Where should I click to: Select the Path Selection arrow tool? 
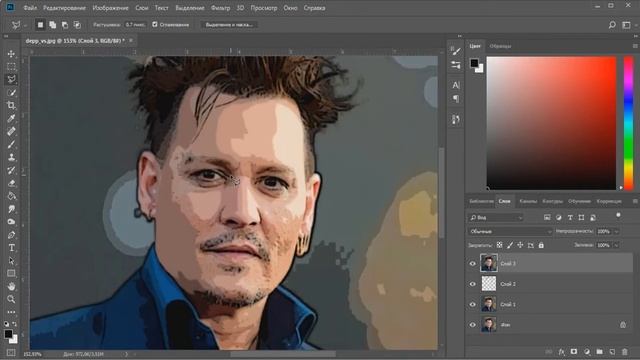tap(11, 260)
